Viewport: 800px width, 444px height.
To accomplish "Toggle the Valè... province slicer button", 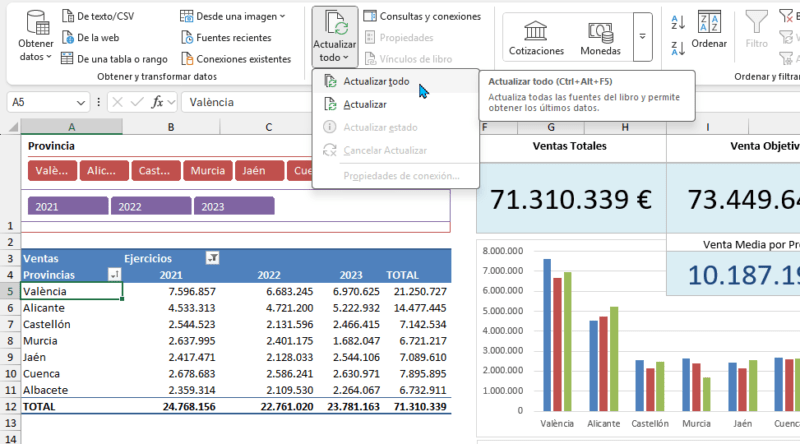I will [x=52, y=170].
